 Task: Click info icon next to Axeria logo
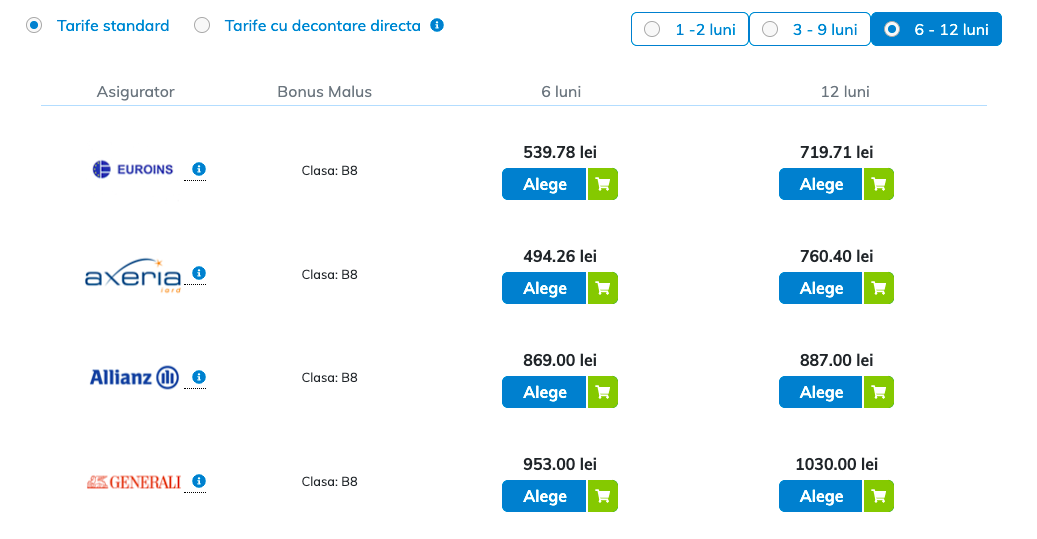[x=198, y=273]
